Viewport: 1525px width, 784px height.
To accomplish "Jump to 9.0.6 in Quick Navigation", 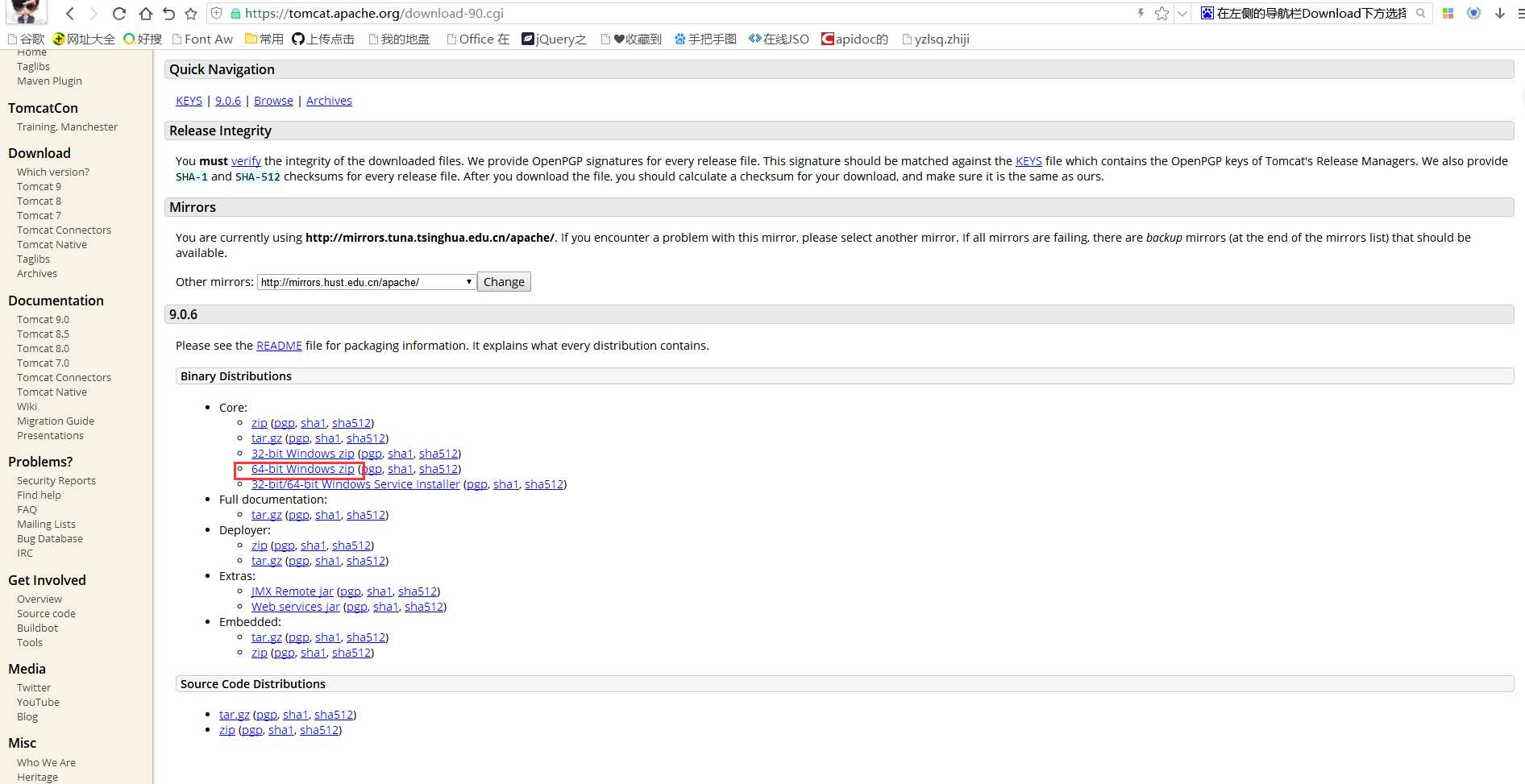I will (x=228, y=101).
